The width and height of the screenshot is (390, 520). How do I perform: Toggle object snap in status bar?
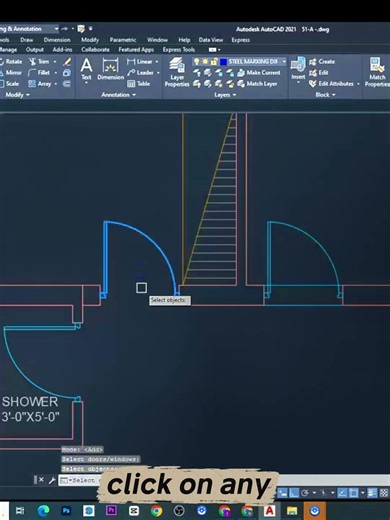[x=354, y=493]
